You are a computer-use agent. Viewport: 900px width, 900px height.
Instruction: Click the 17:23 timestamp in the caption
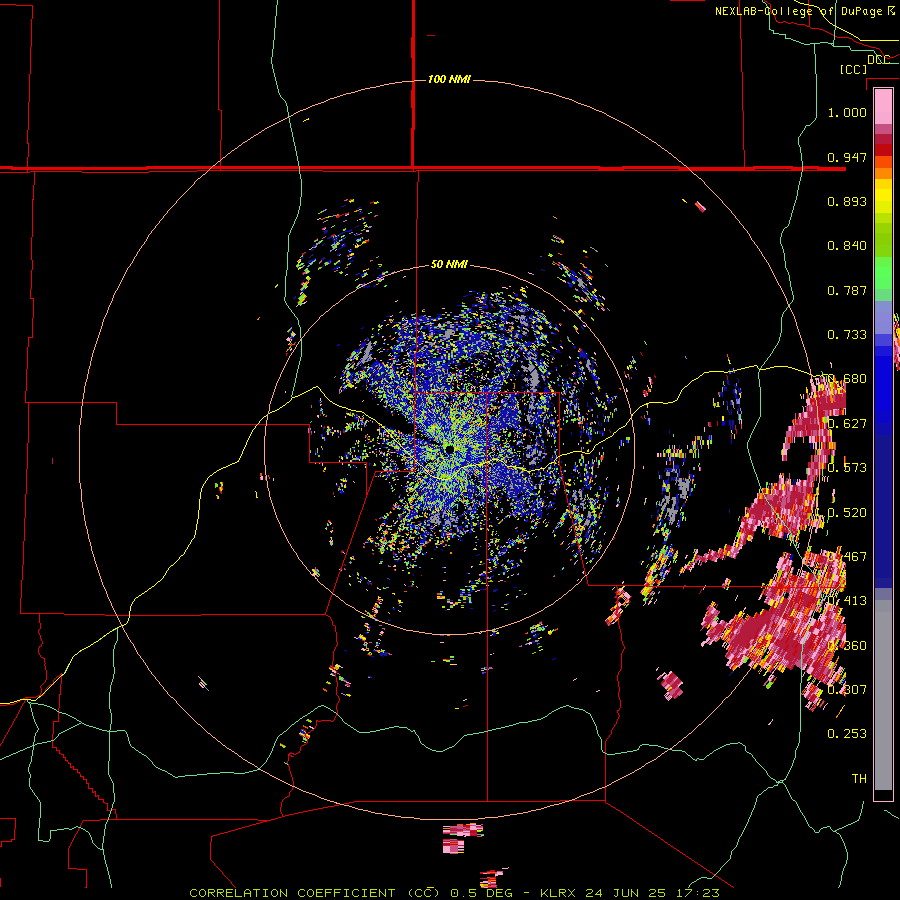700,893
